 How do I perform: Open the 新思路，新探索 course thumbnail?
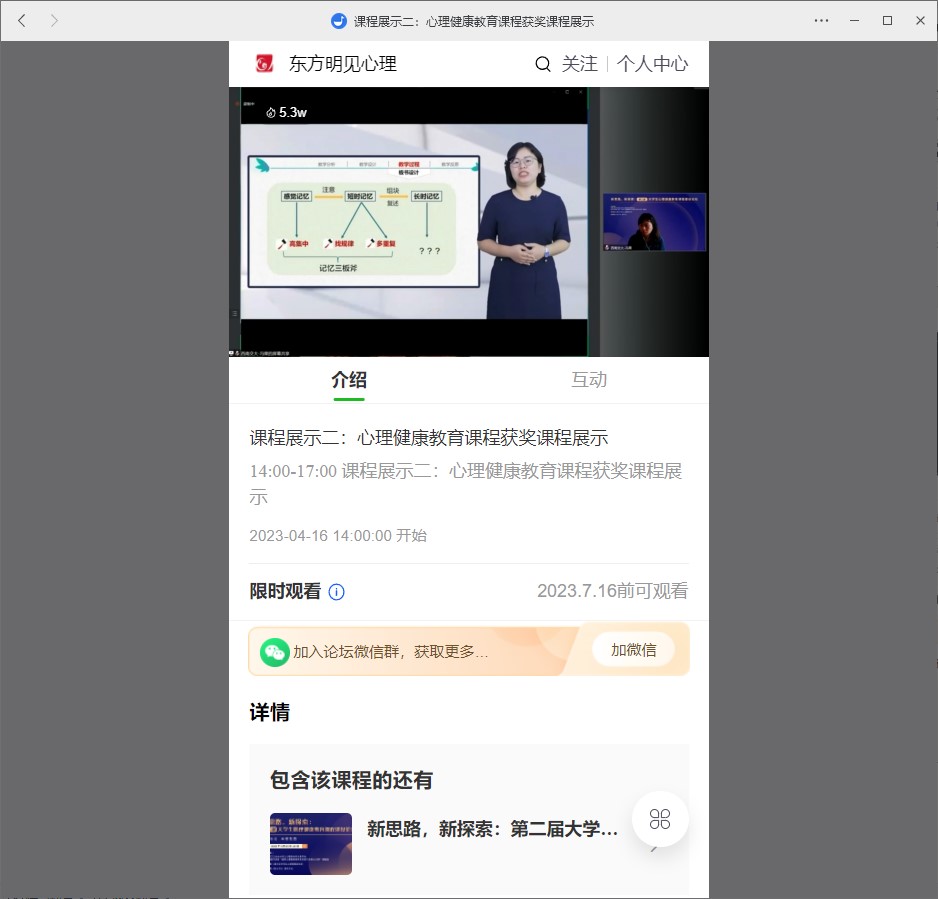pyautogui.click(x=311, y=844)
